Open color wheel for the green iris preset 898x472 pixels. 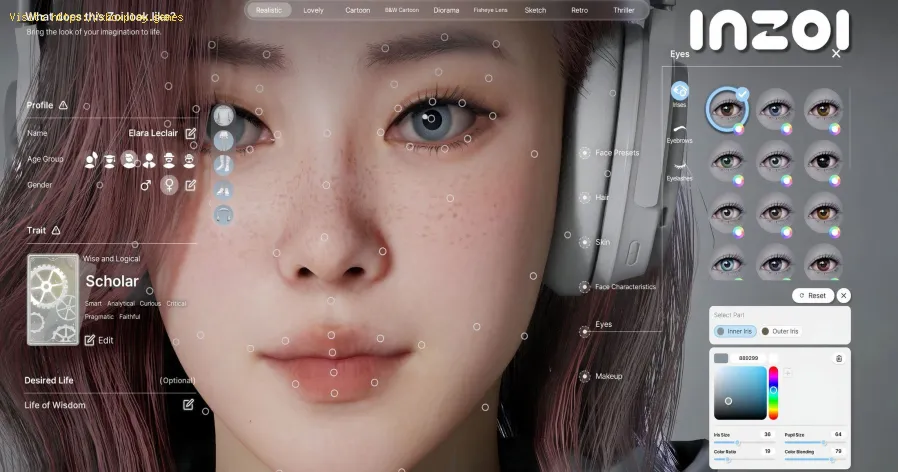[739, 181]
